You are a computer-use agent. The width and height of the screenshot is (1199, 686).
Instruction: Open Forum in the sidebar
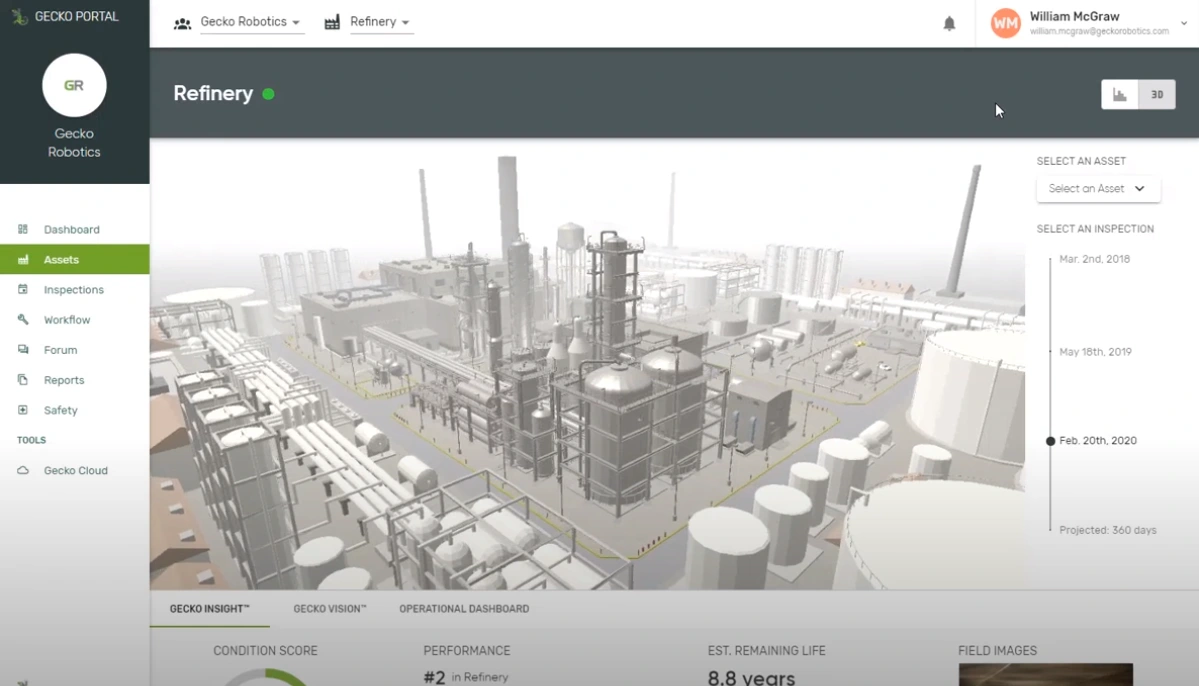pyautogui.click(x=60, y=350)
